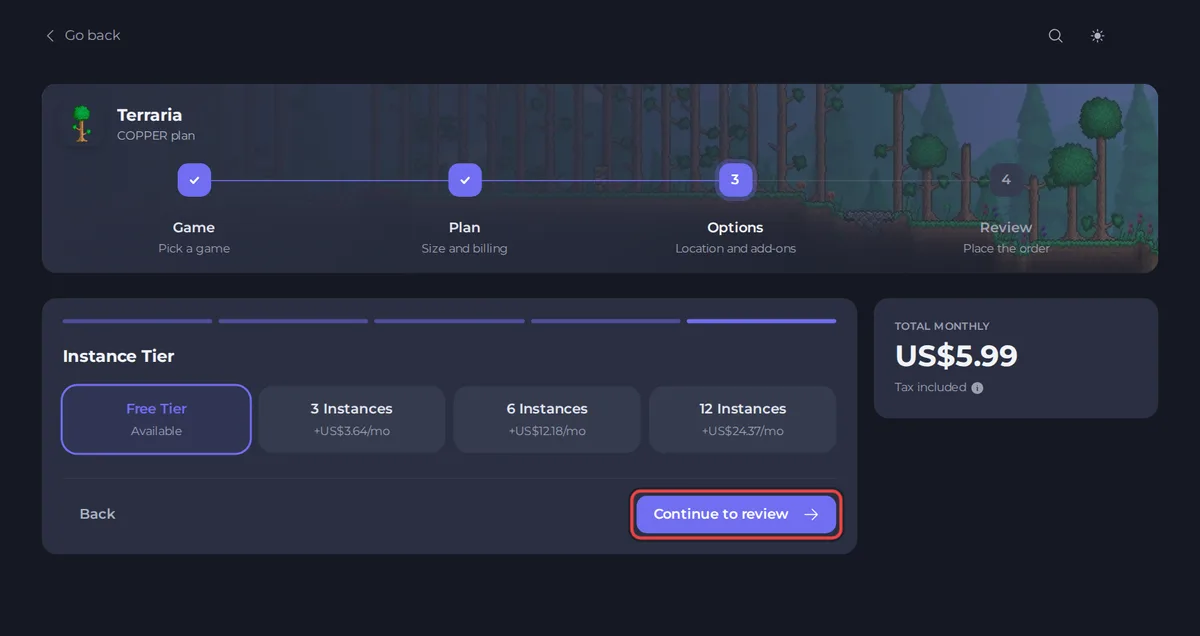This screenshot has height=636, width=1200.
Task: Click the 'Pick a game' subtitle
Action: tap(194, 248)
